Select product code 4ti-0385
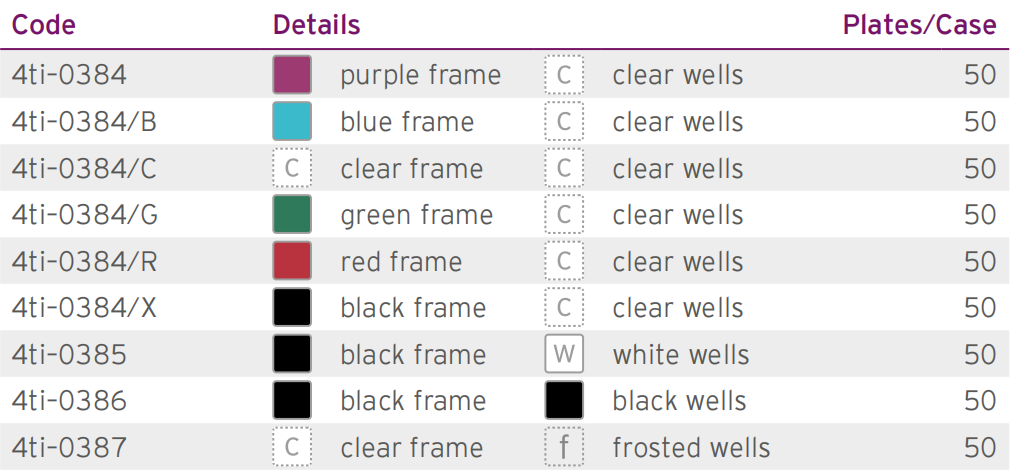The image size is (1010, 471). point(69,355)
